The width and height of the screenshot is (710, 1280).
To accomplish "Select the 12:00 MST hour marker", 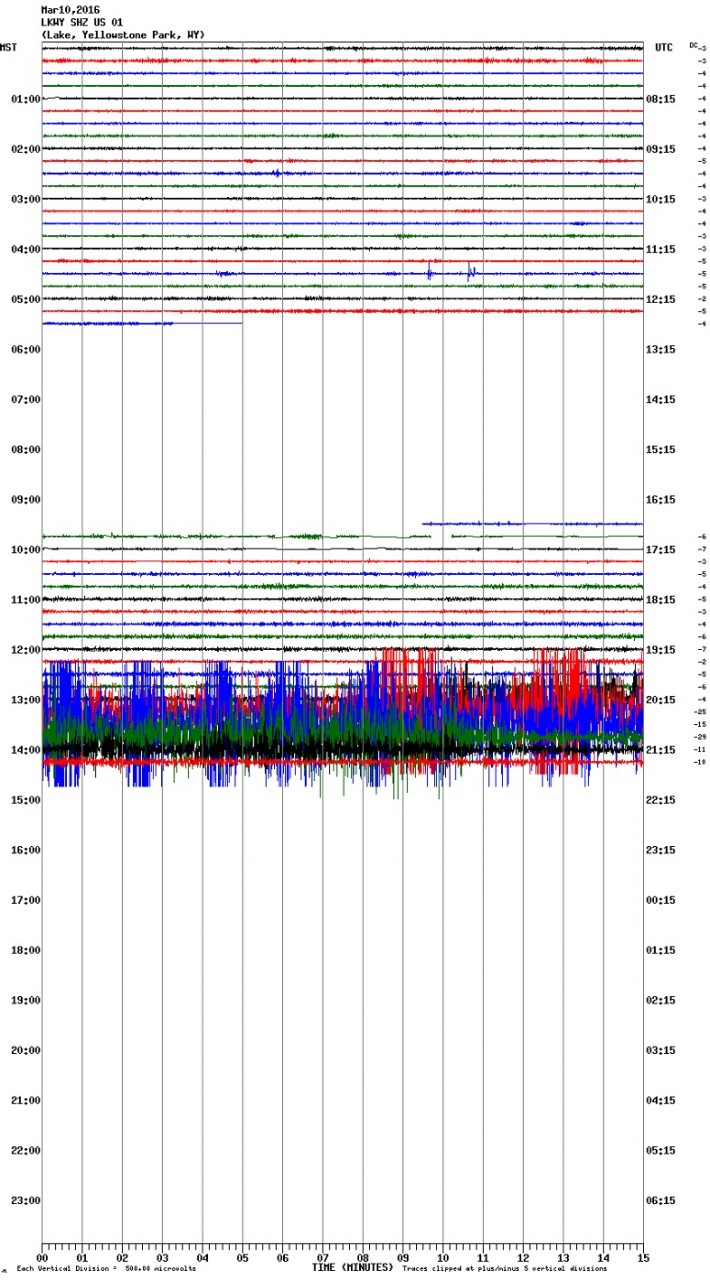I will (25, 650).
